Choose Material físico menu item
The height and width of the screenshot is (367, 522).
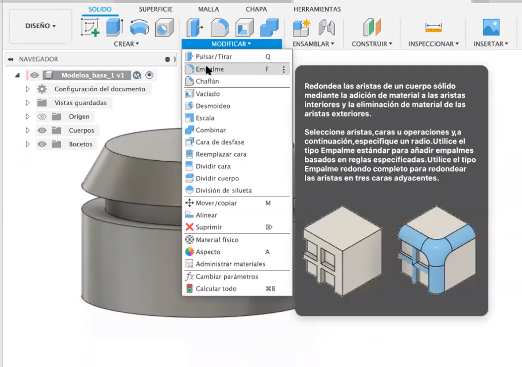point(237,240)
